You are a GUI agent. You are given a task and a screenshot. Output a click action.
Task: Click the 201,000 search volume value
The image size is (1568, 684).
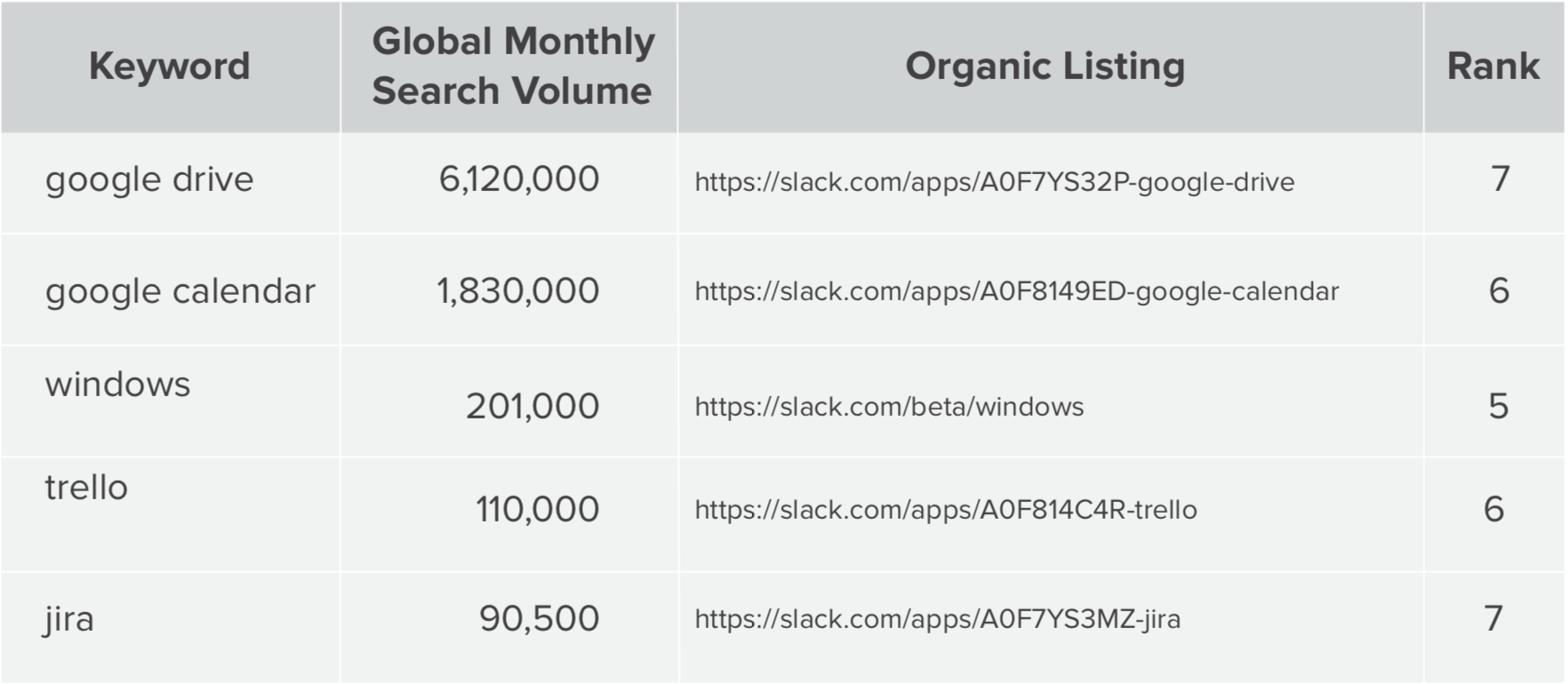point(532,407)
